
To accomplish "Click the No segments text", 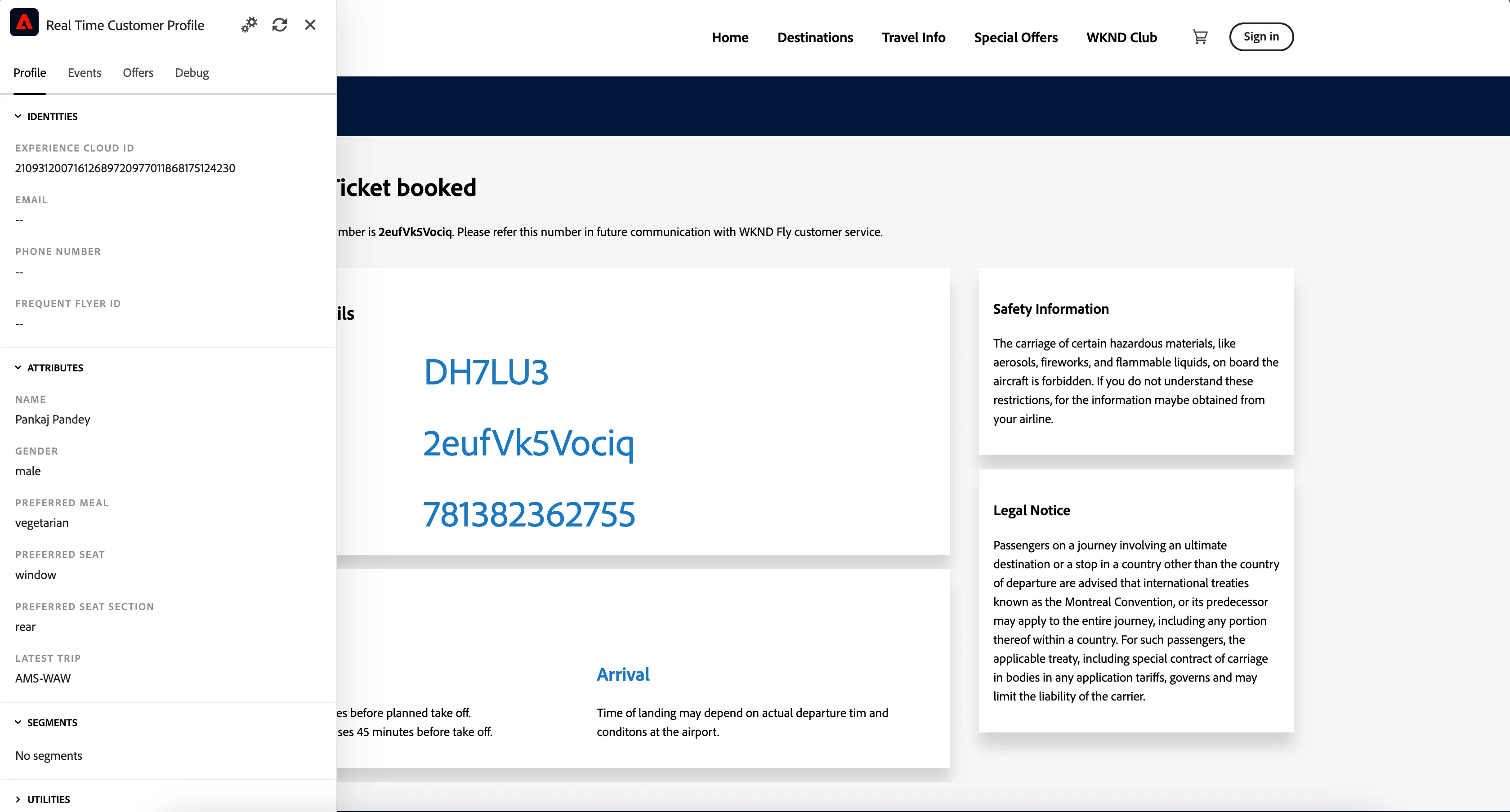I will click(49, 756).
